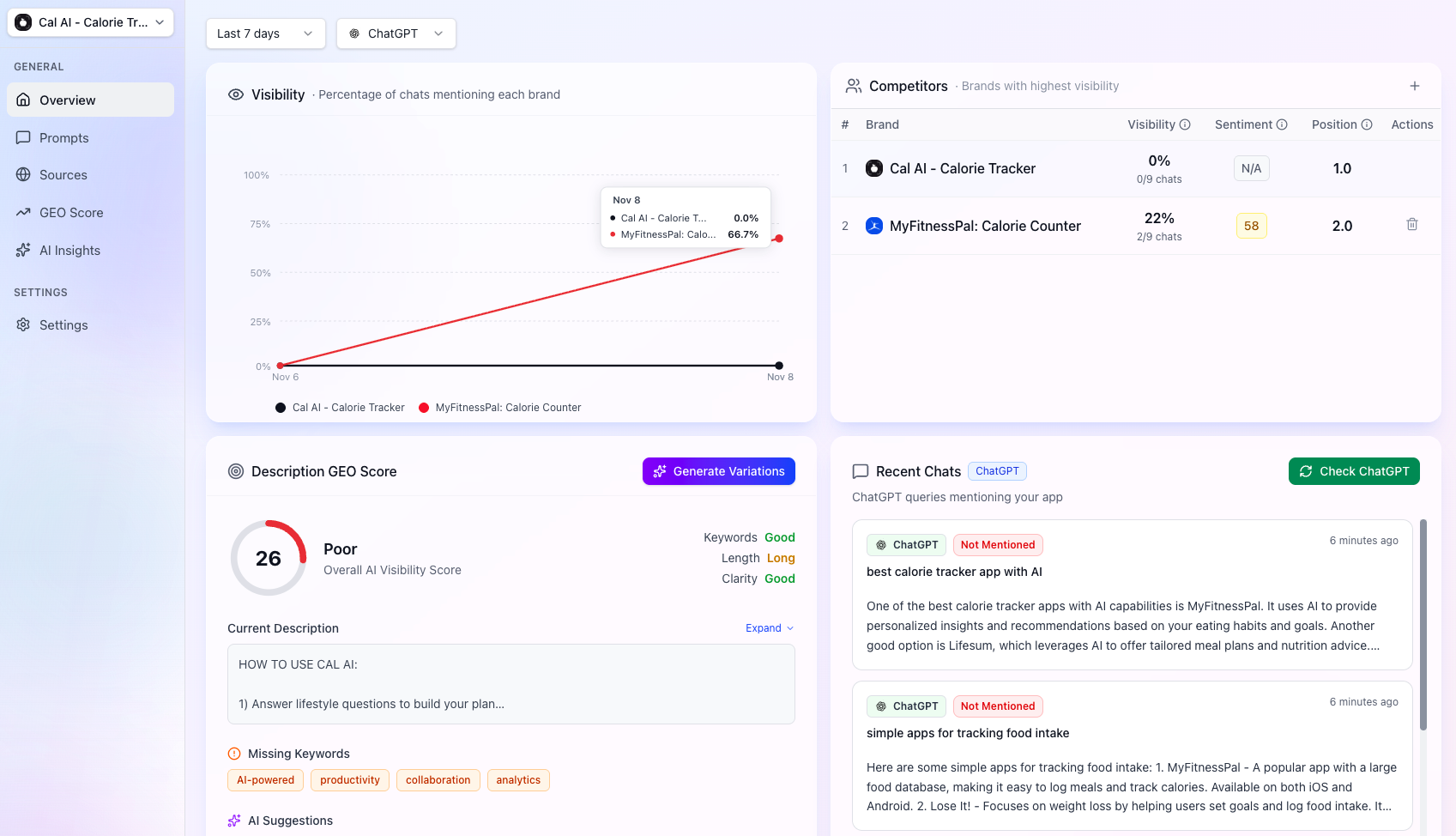Open the GEO Score page
This screenshot has width=1456, height=836.
[69, 212]
